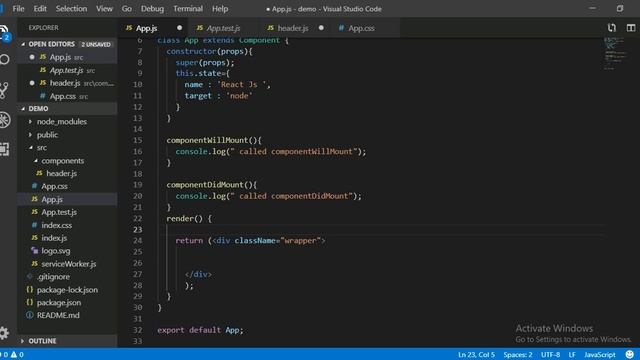Screen dimensions: 640x360
Task: Switch to the header.js editor tab
Action: pos(293,28)
